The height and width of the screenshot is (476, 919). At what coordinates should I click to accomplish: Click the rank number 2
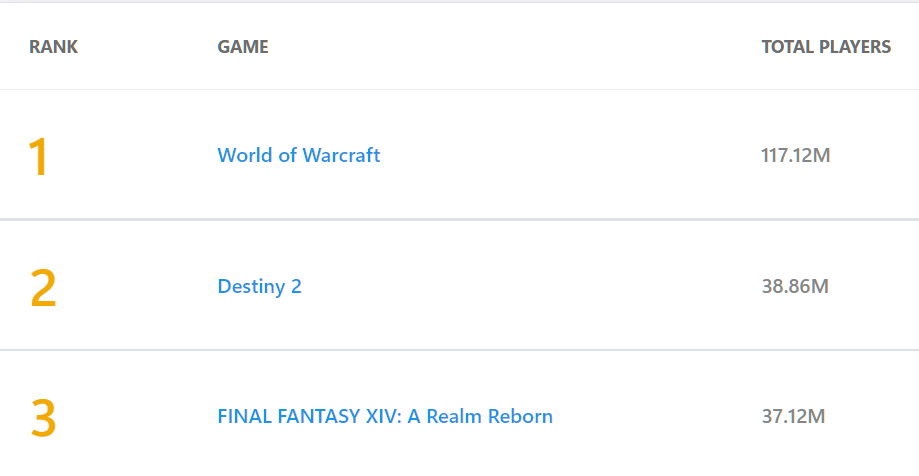[x=43, y=288]
